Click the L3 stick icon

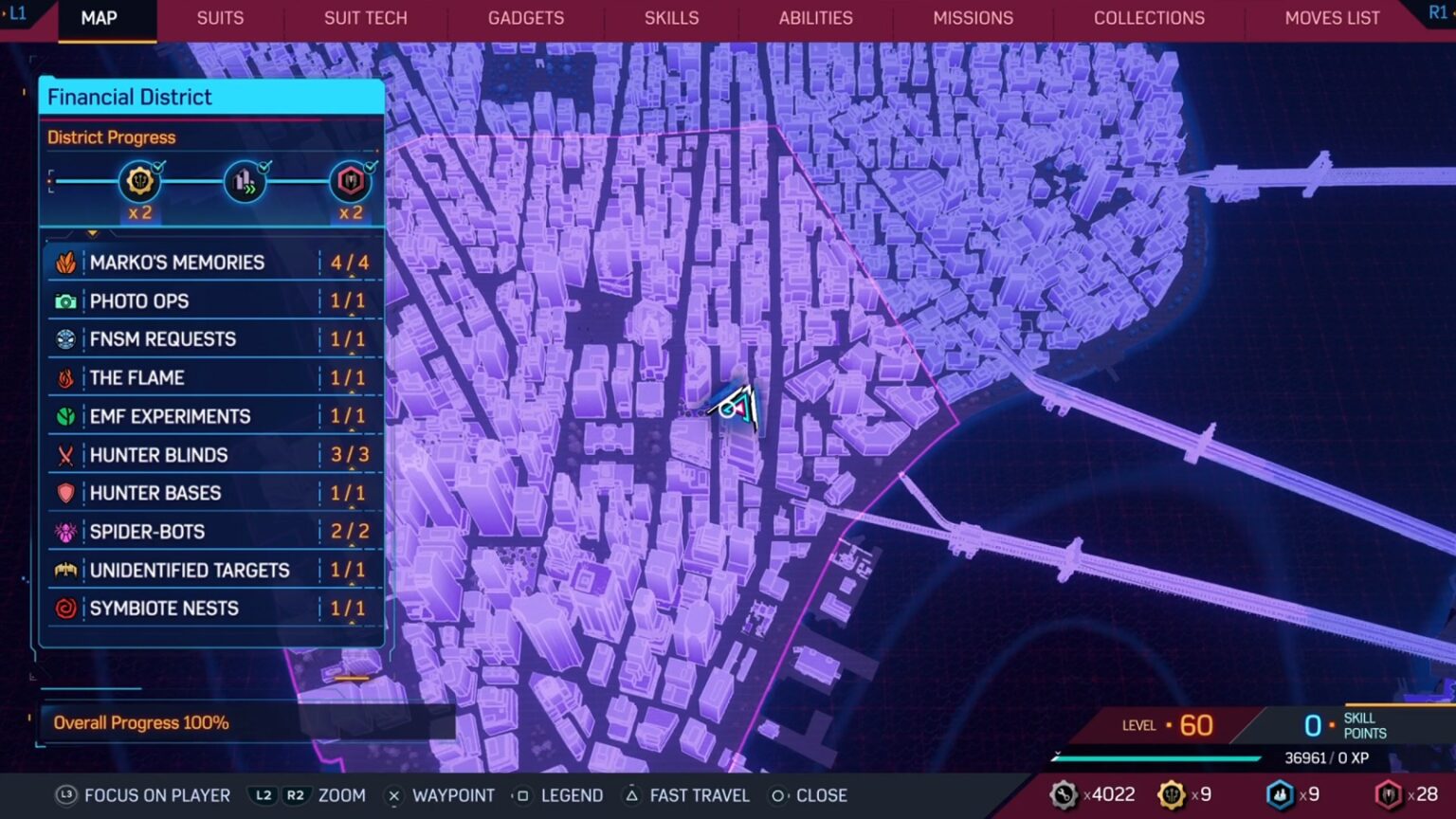tap(65, 795)
